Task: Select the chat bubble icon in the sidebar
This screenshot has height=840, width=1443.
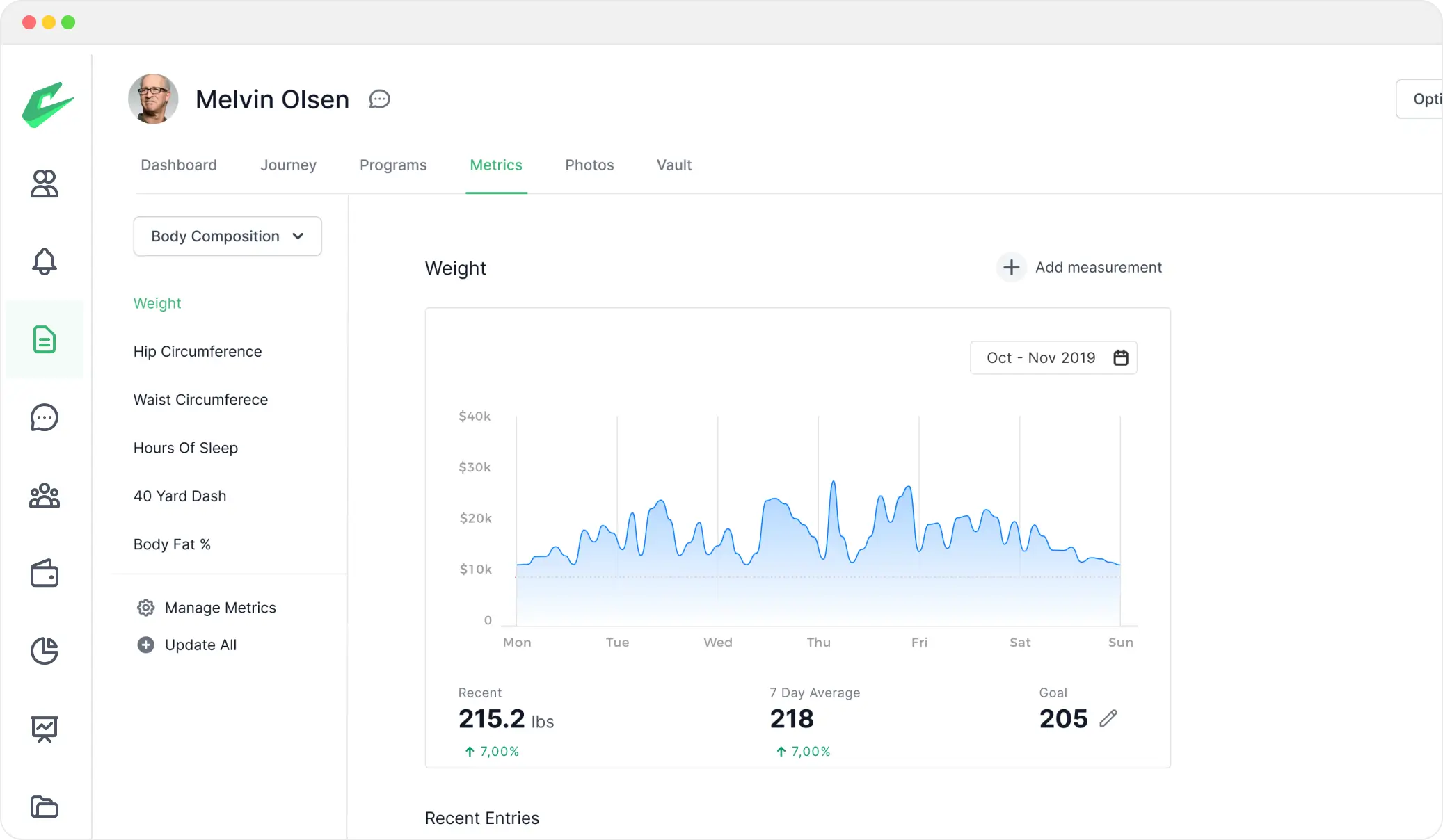Action: tap(45, 418)
